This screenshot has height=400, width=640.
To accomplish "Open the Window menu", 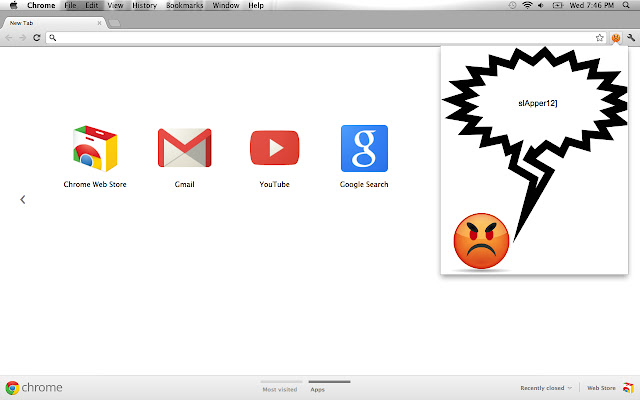I will click(x=226, y=5).
